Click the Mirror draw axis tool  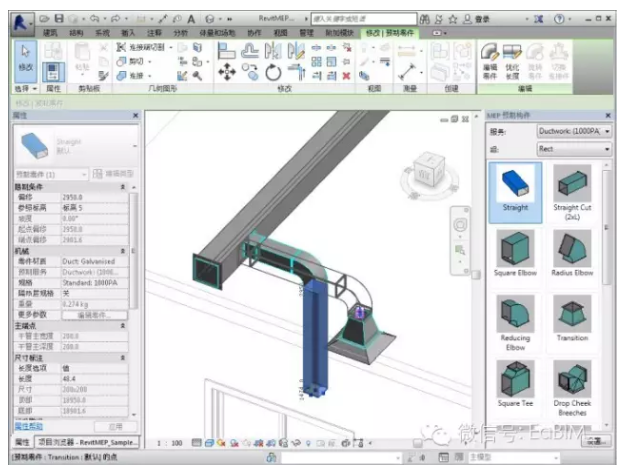(x=296, y=51)
